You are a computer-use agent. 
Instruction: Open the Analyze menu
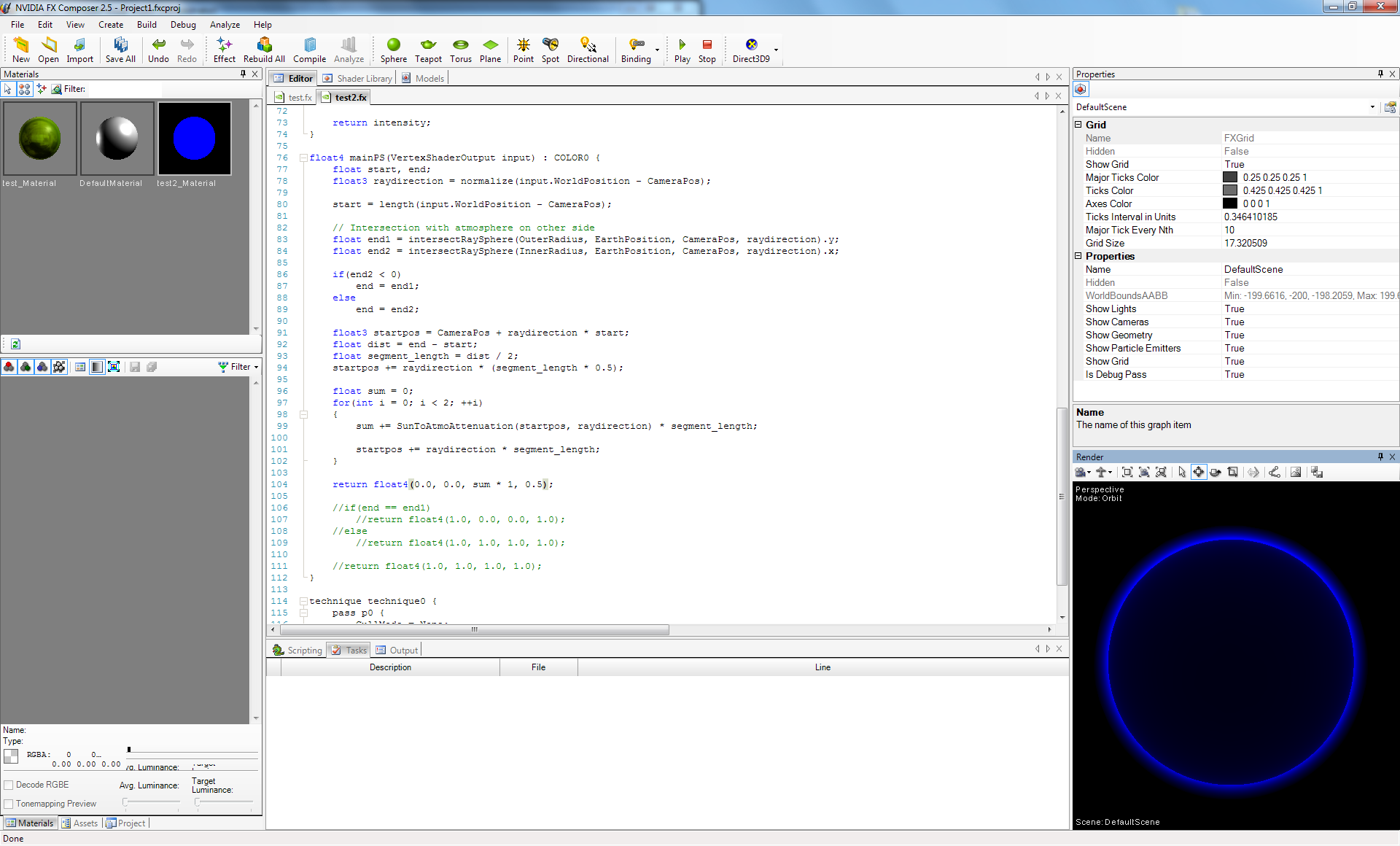225,25
